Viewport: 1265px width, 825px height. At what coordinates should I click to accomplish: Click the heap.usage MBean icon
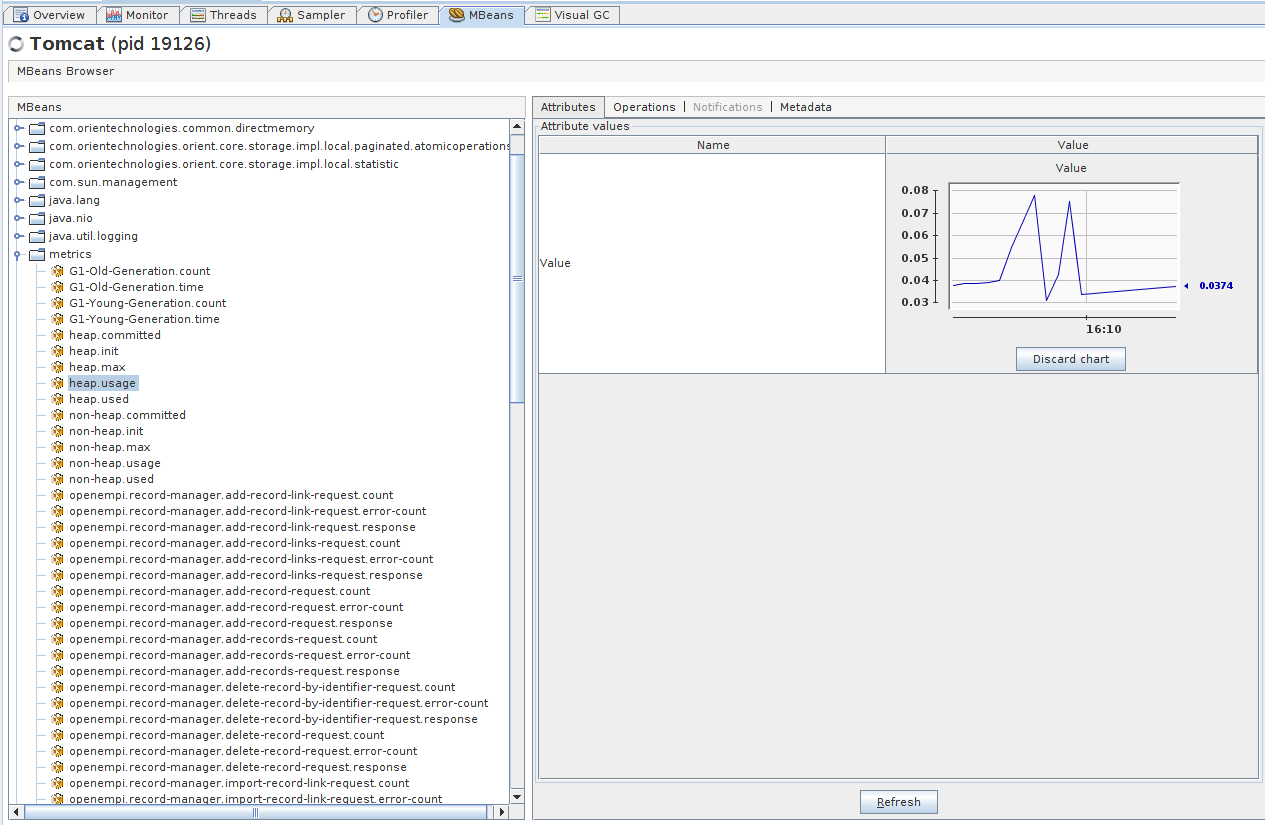tap(58, 383)
